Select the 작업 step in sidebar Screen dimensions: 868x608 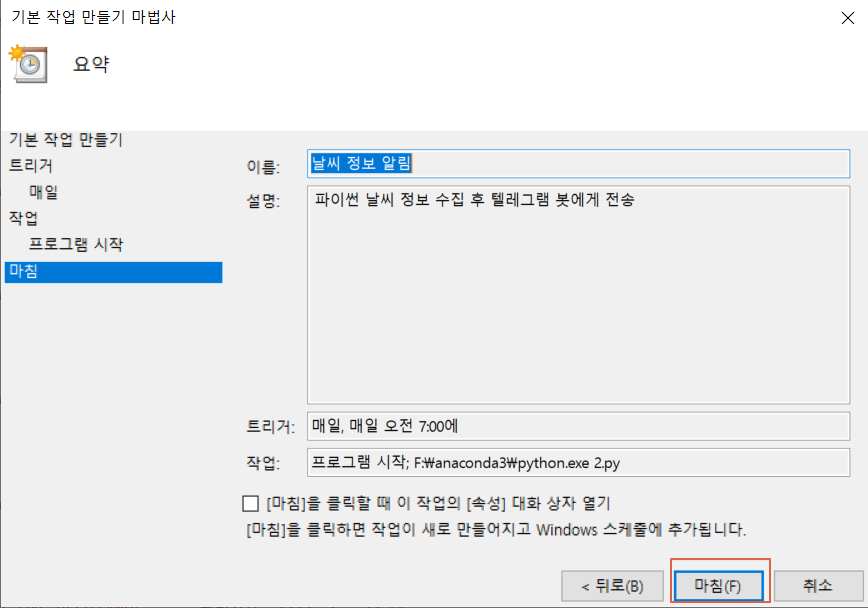coord(23,218)
